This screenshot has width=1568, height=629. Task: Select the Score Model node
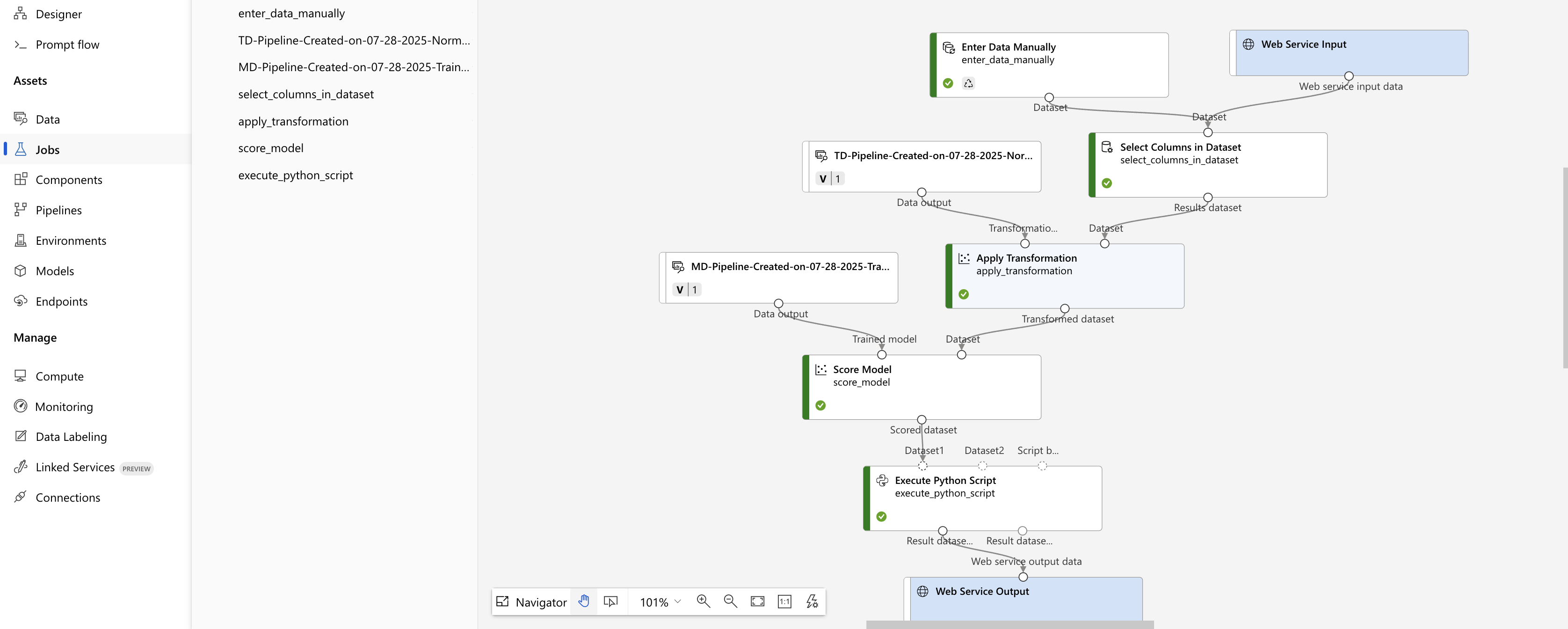pyautogui.click(x=922, y=387)
